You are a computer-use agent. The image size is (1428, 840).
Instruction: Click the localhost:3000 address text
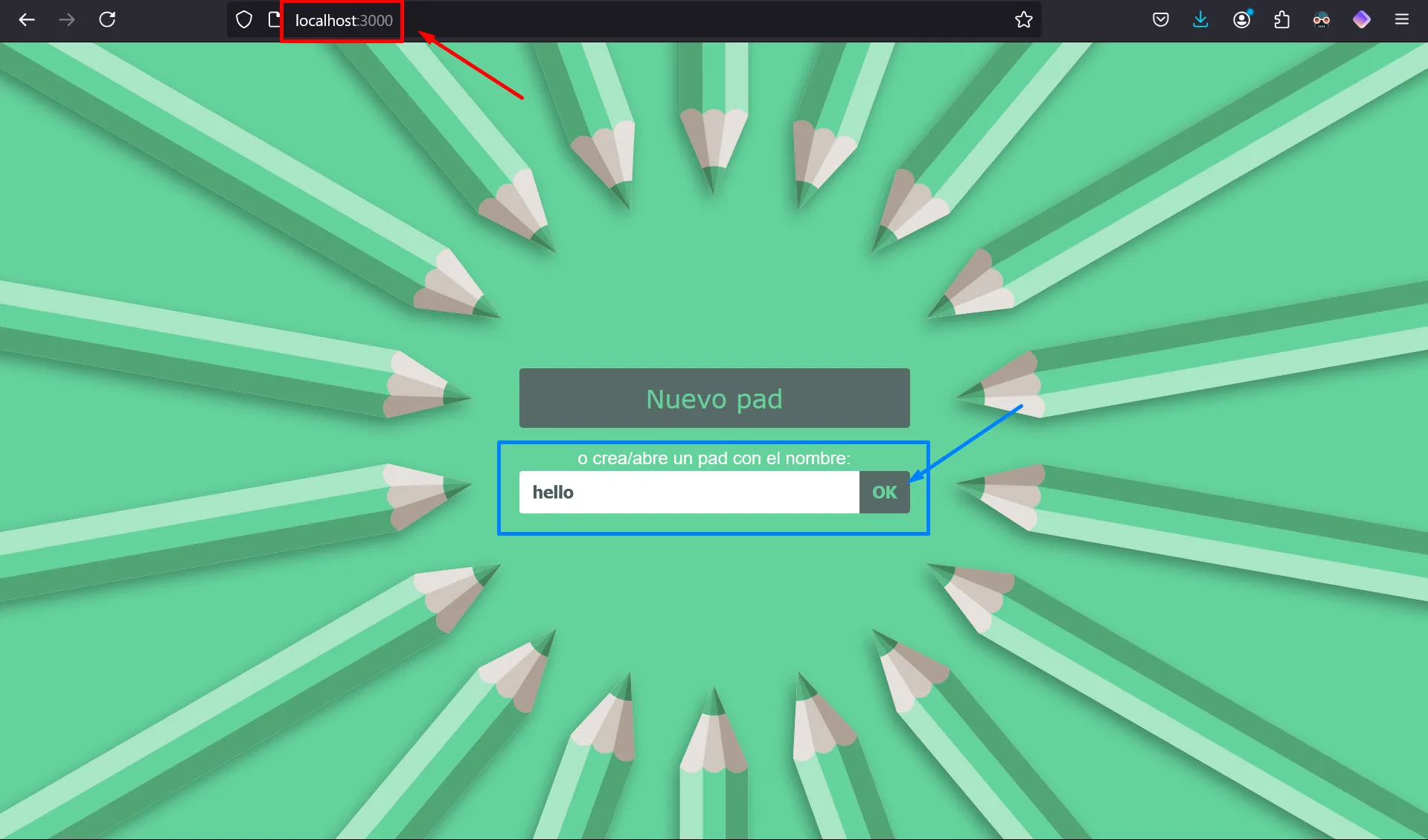pos(344,21)
